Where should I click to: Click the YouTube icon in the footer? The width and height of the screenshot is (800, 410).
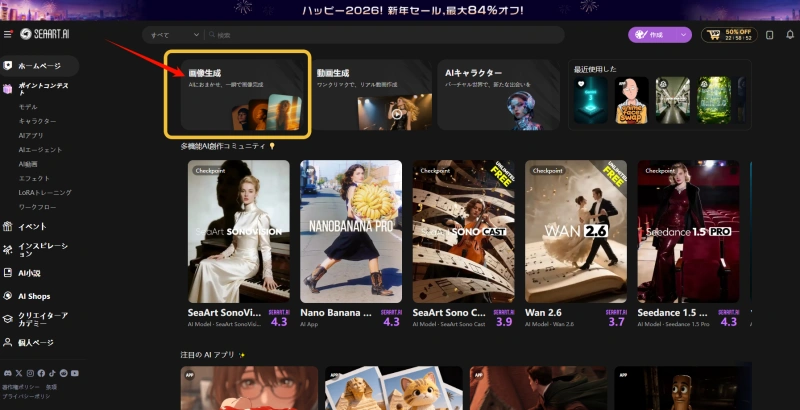75,373
